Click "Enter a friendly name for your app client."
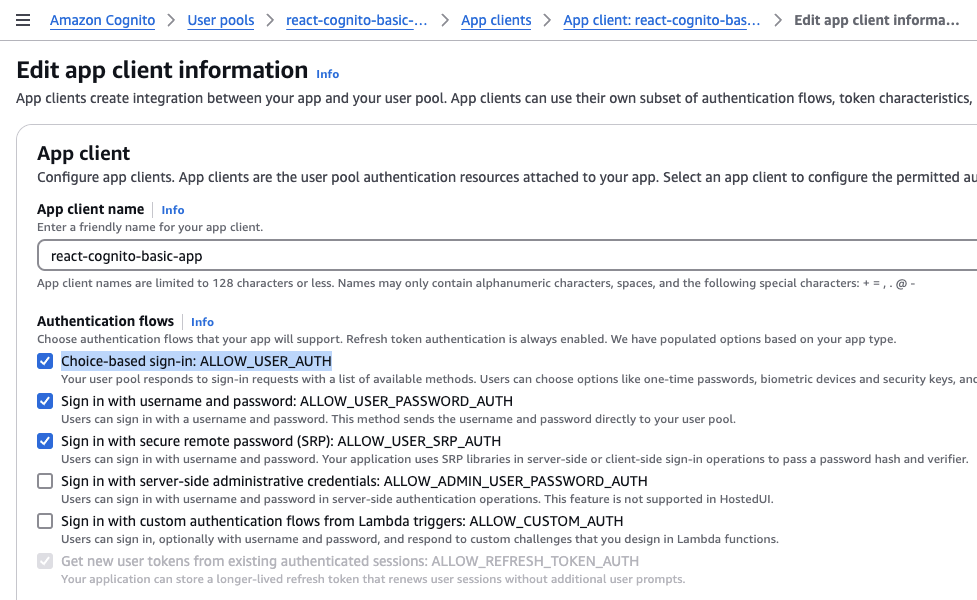The image size is (977, 600). (150, 227)
